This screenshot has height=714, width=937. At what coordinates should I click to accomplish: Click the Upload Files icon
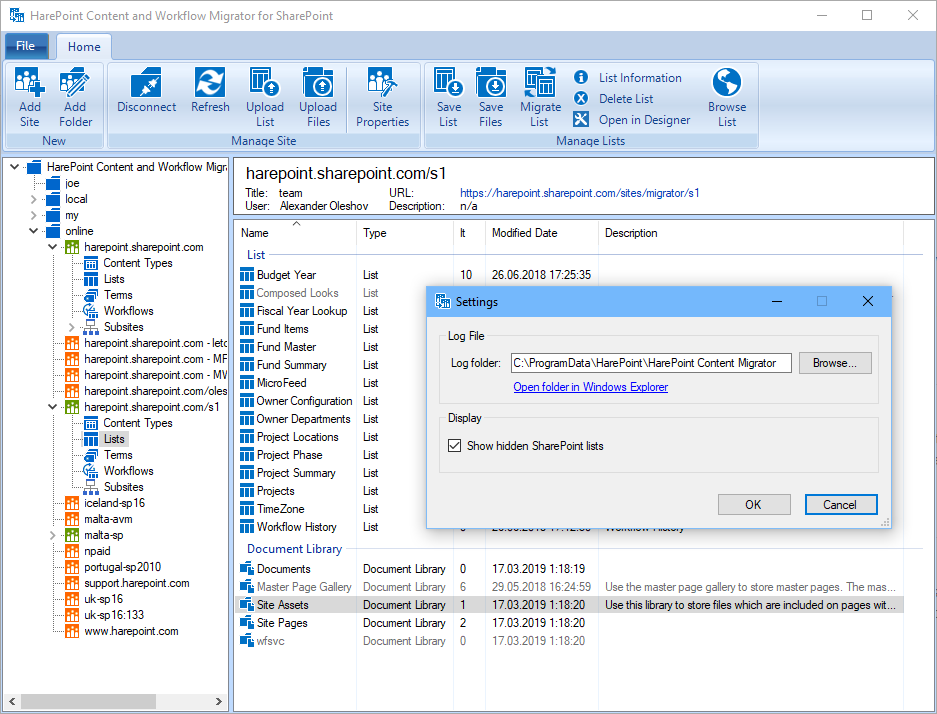318,82
